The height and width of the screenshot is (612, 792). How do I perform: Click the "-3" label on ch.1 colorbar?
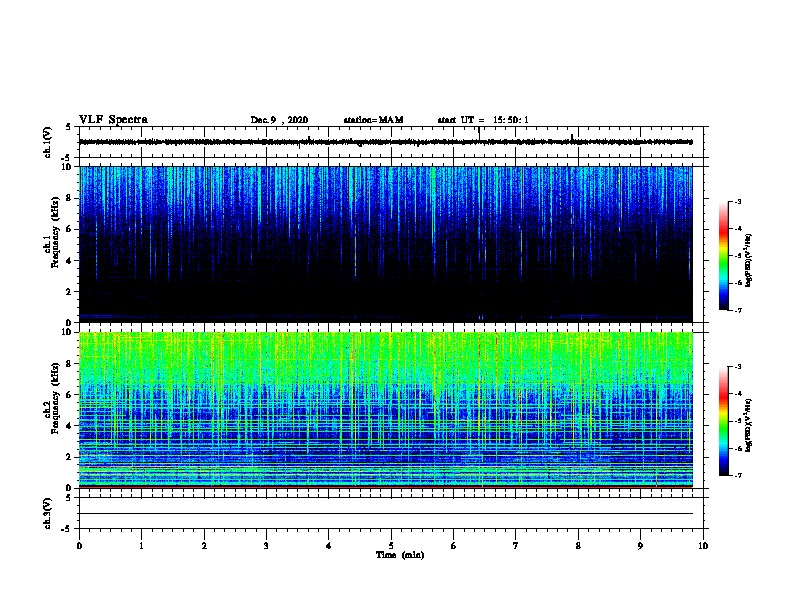[x=738, y=201]
